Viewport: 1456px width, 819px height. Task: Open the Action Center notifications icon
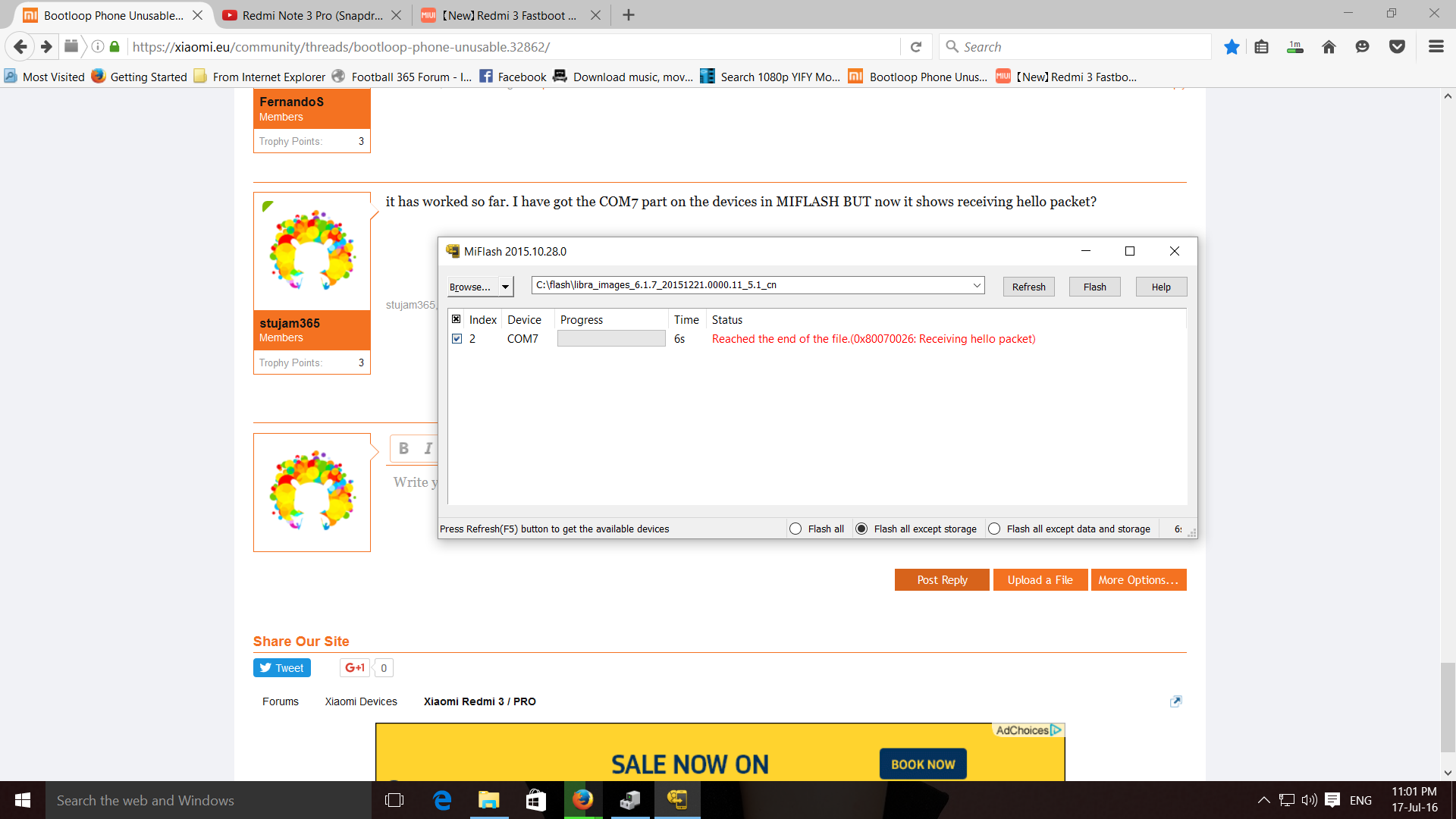[x=1332, y=800]
